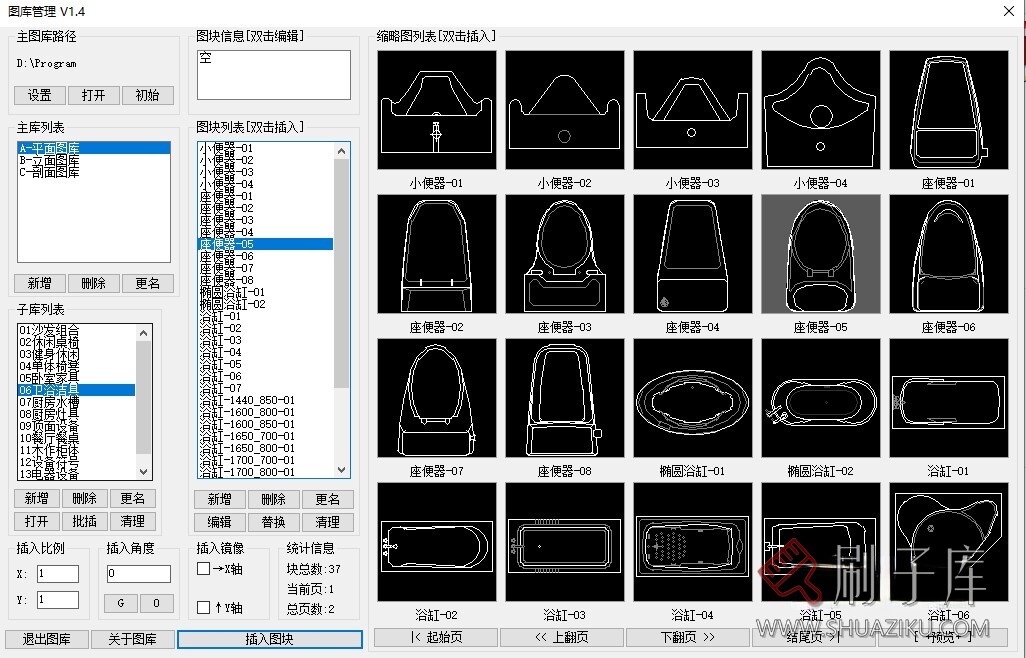Insert the 座便器-08 block thumbnail
This screenshot has width=1026, height=658.
click(x=564, y=397)
